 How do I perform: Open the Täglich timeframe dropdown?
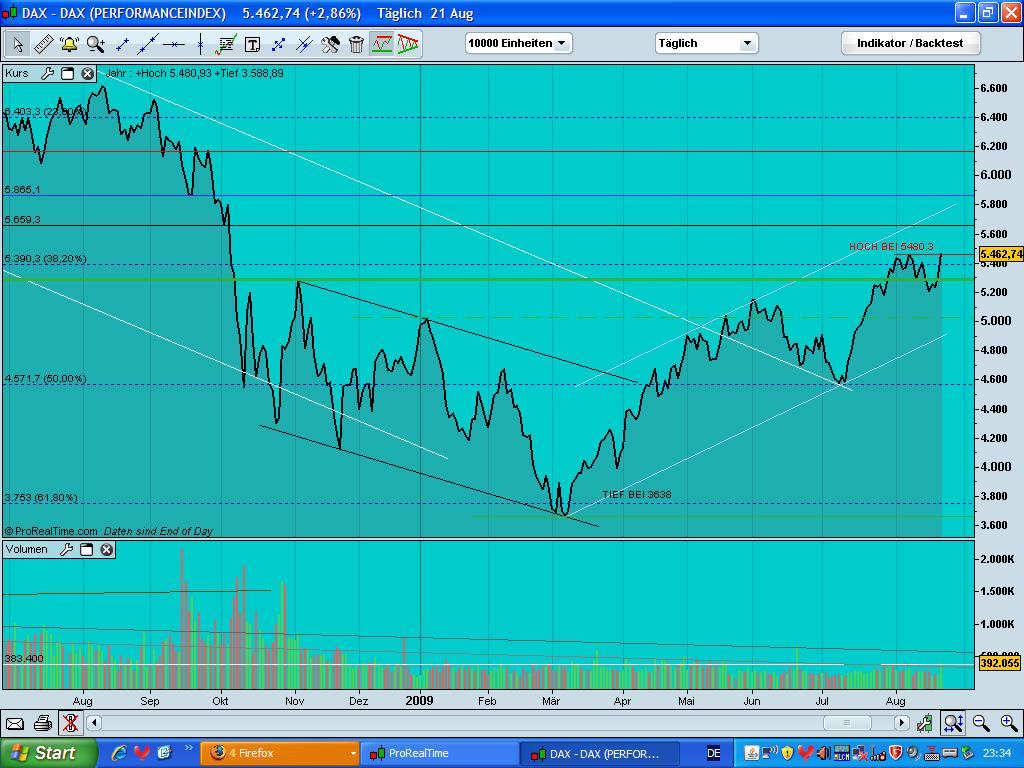tap(707, 43)
